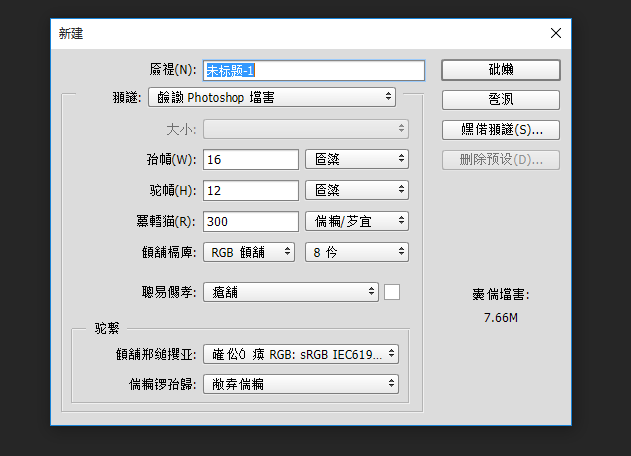Open the sRGB IEC619 color profile dropdown

[301, 354]
